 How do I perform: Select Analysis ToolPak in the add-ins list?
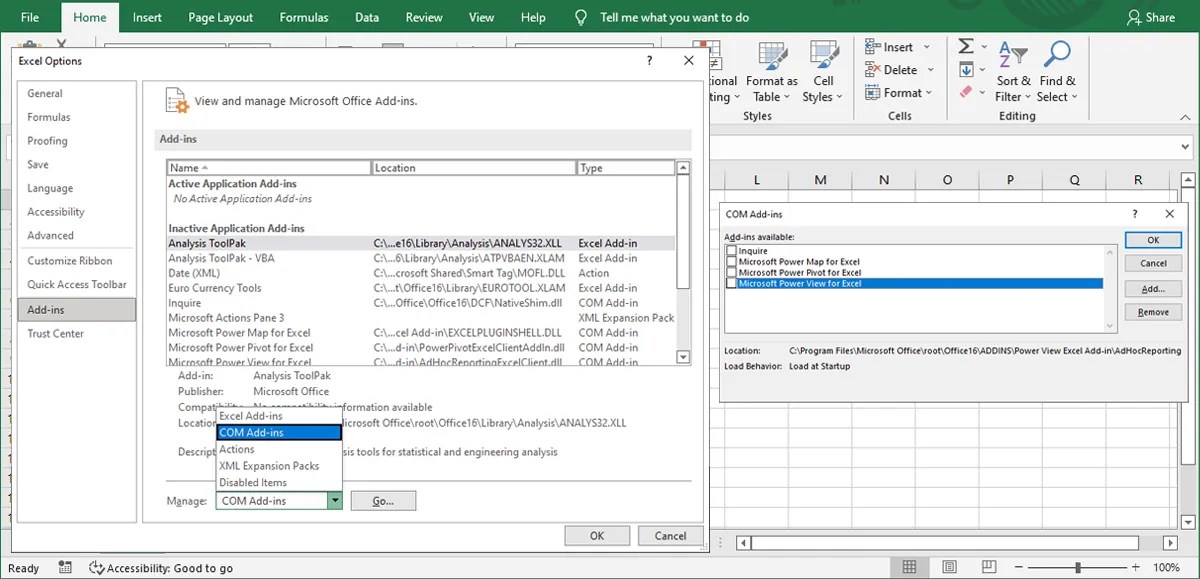coord(210,242)
